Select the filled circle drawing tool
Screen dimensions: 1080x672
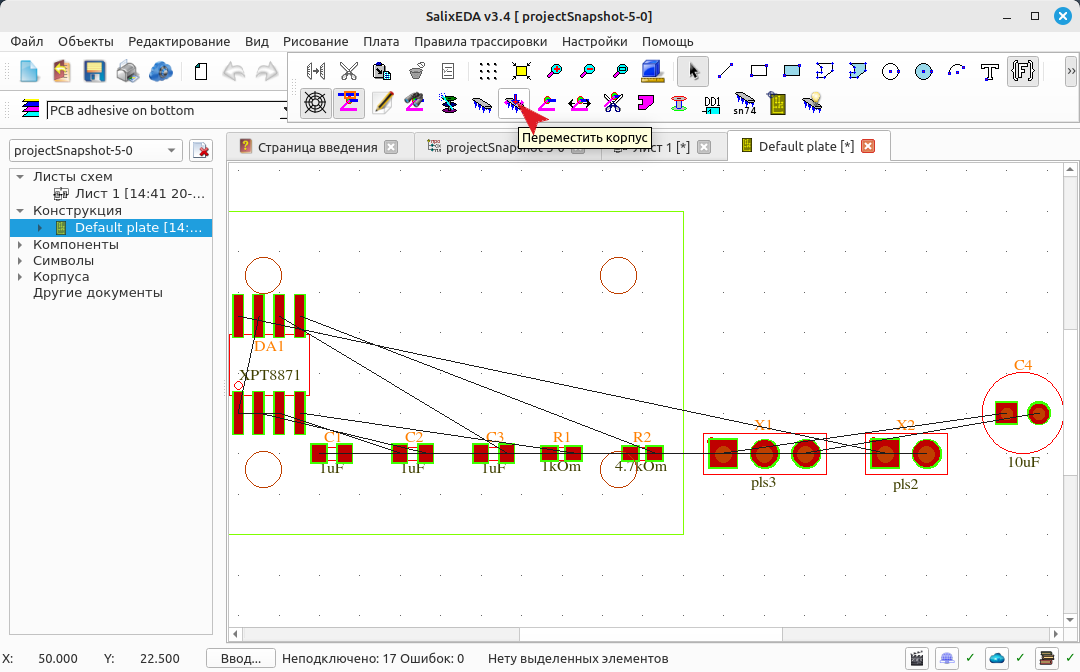point(924,71)
